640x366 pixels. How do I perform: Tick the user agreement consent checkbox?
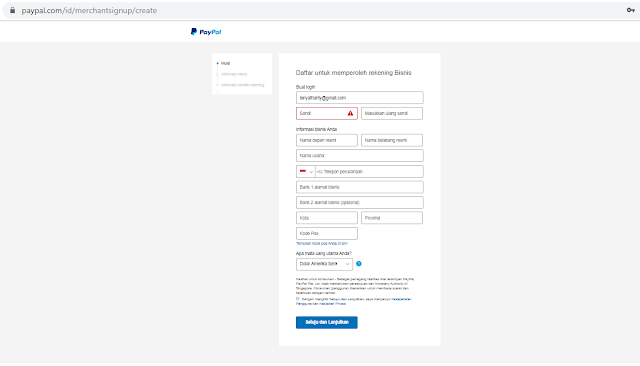click(x=298, y=299)
